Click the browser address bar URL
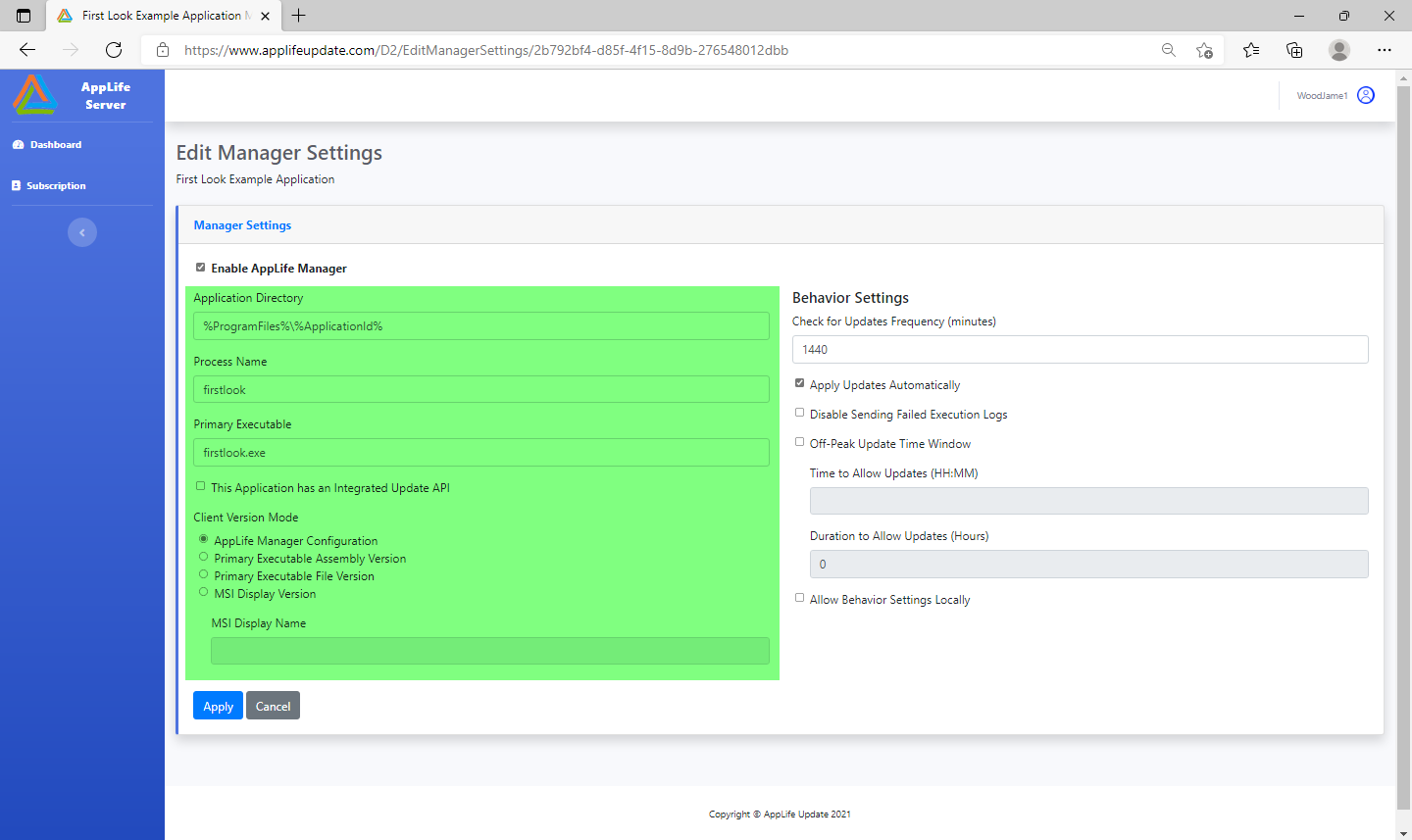 tap(486, 50)
